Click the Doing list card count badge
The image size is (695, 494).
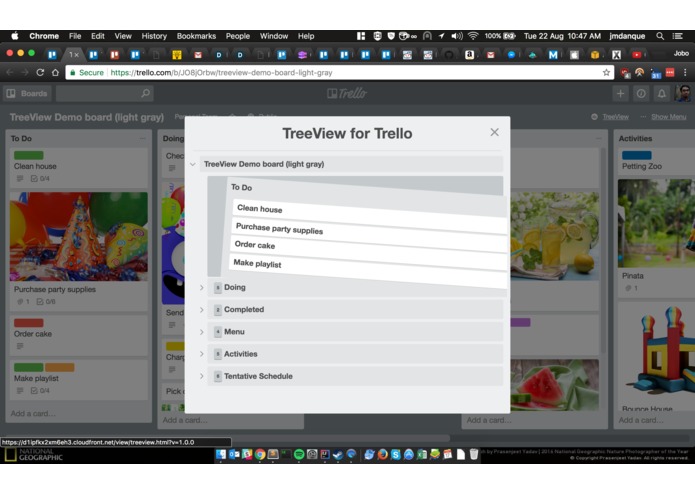(x=218, y=288)
